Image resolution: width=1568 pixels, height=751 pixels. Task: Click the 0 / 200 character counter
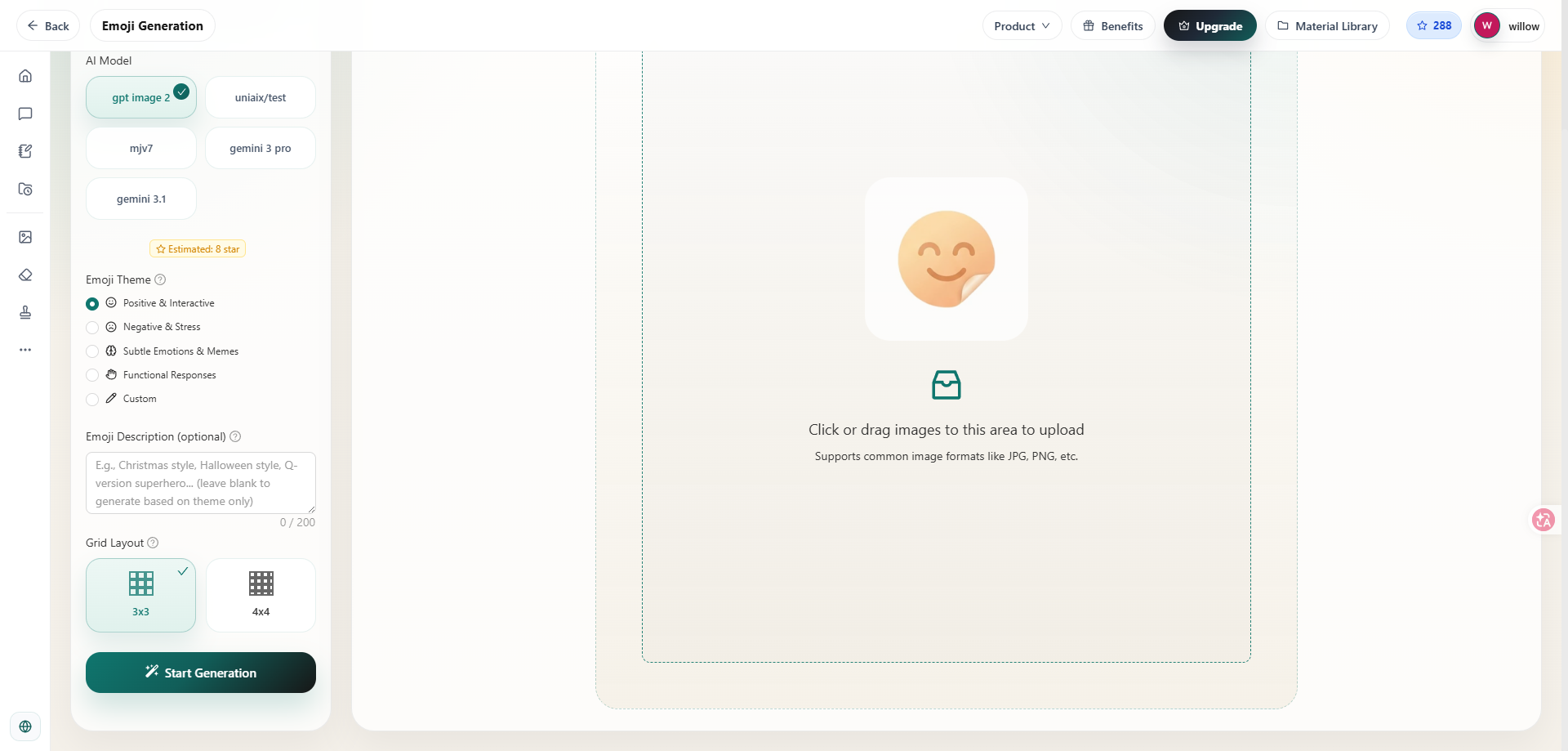297,522
